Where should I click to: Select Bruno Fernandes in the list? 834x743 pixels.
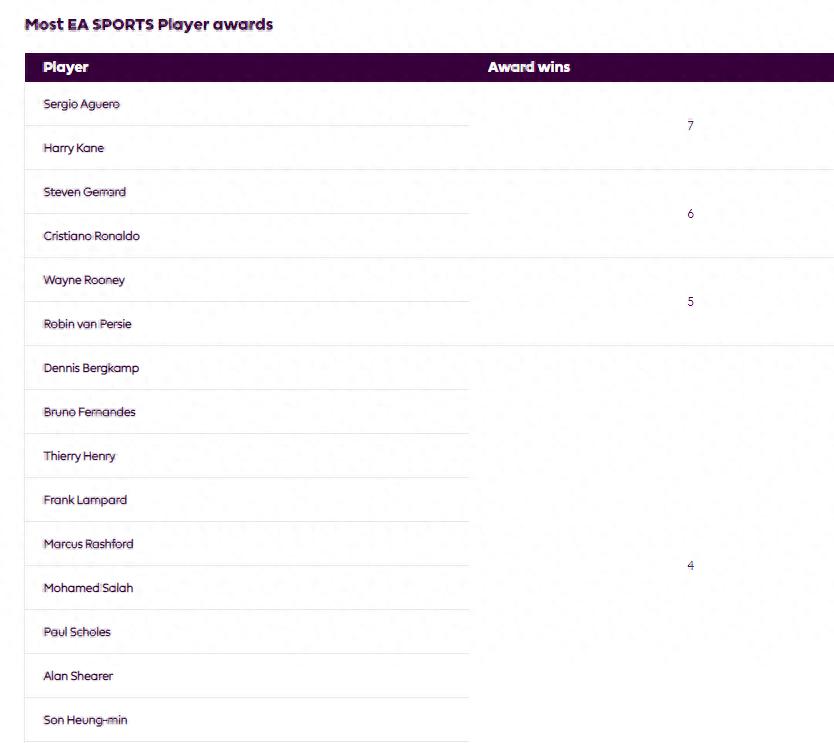(x=90, y=412)
